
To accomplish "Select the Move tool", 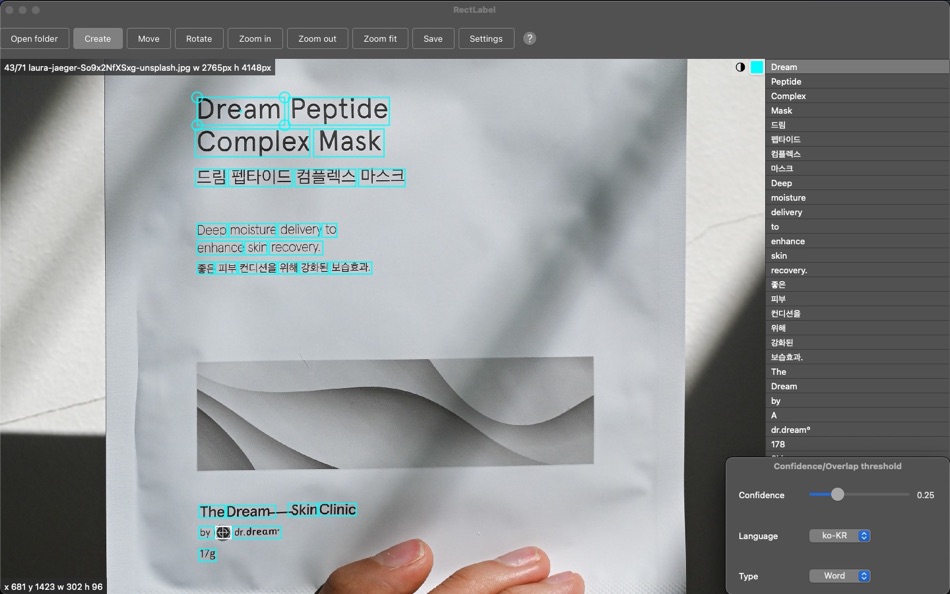I will pyautogui.click(x=148, y=38).
